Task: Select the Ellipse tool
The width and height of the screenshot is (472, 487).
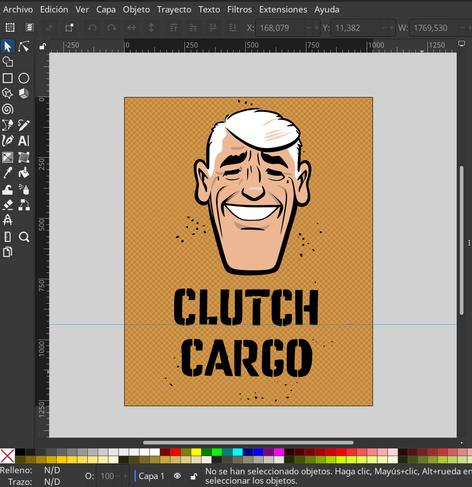Action: click(x=24, y=78)
